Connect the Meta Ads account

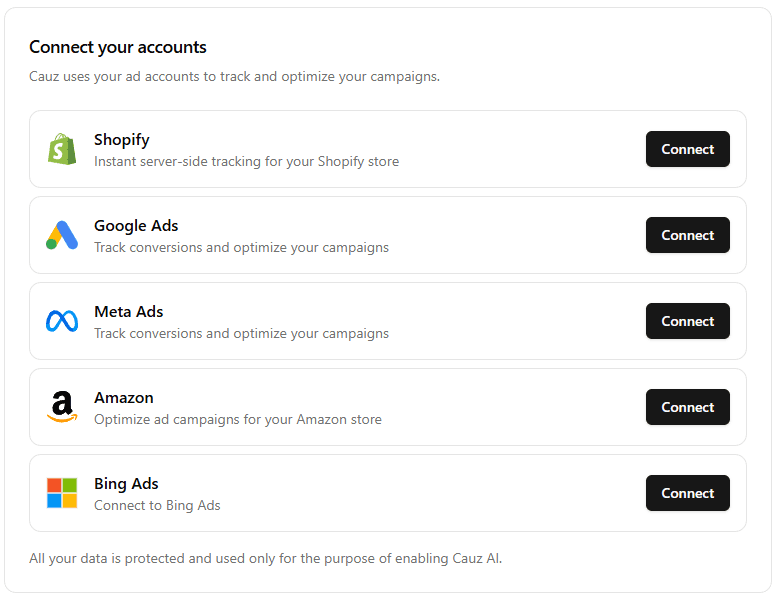(687, 321)
